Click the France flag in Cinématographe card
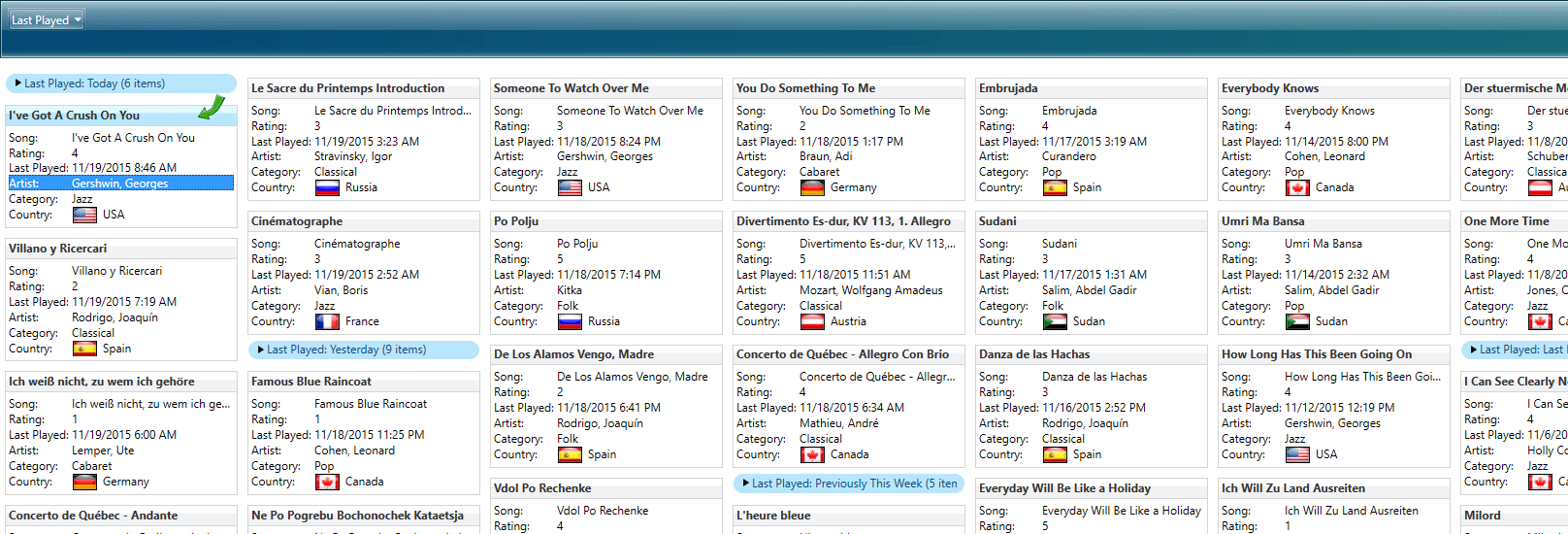Image resolution: width=1568 pixels, height=534 pixels. (327, 321)
